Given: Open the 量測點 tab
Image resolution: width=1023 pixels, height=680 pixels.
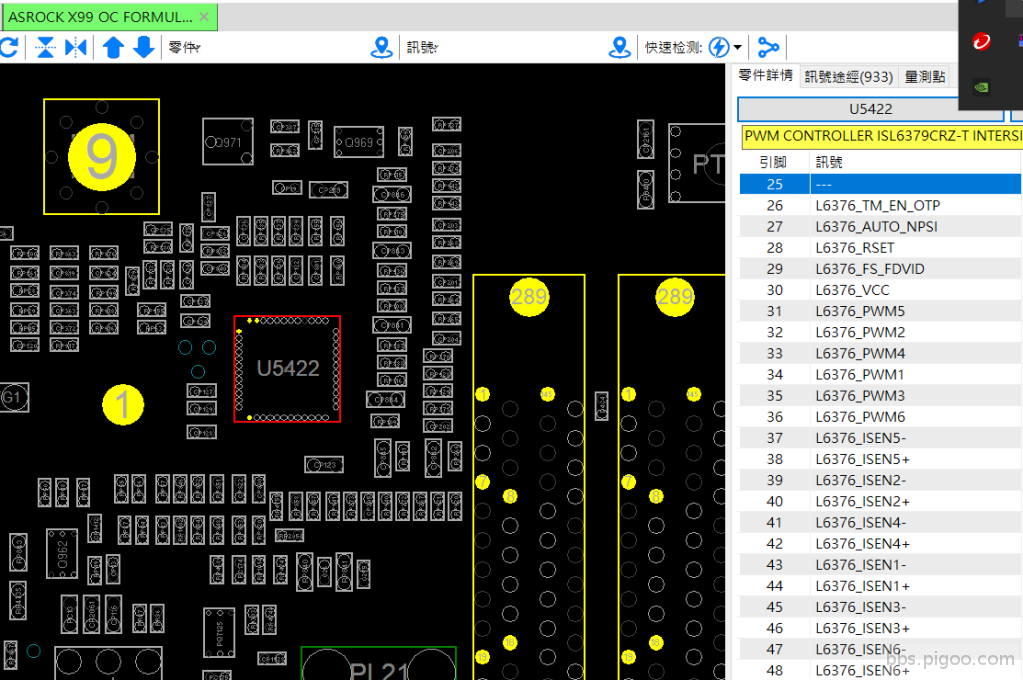Looking at the screenshot, I should click(924, 77).
